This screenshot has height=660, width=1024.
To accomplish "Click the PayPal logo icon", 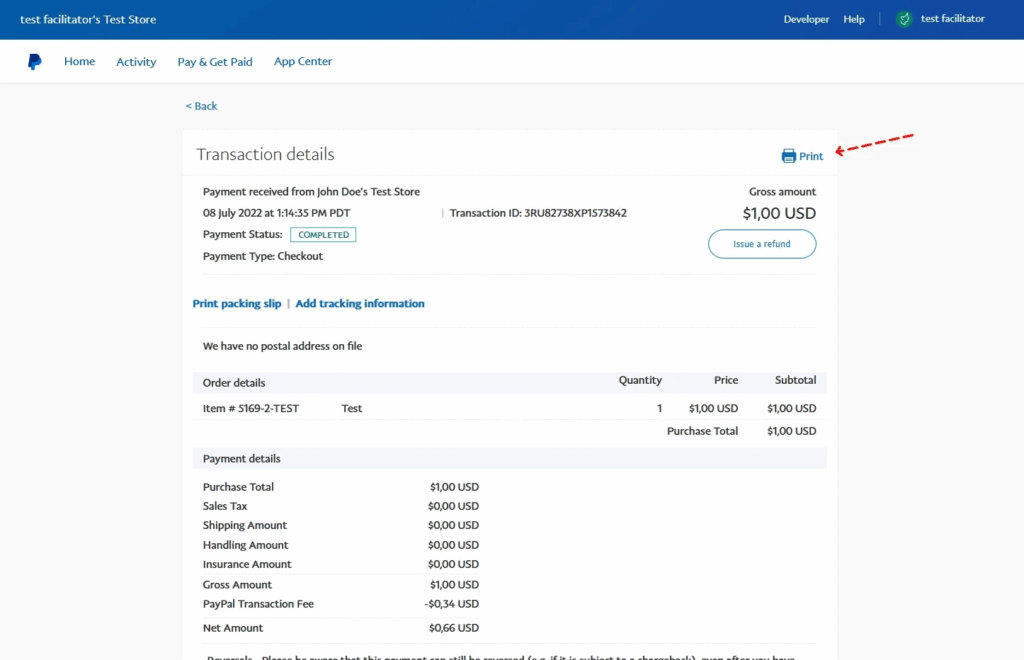I will (35, 62).
